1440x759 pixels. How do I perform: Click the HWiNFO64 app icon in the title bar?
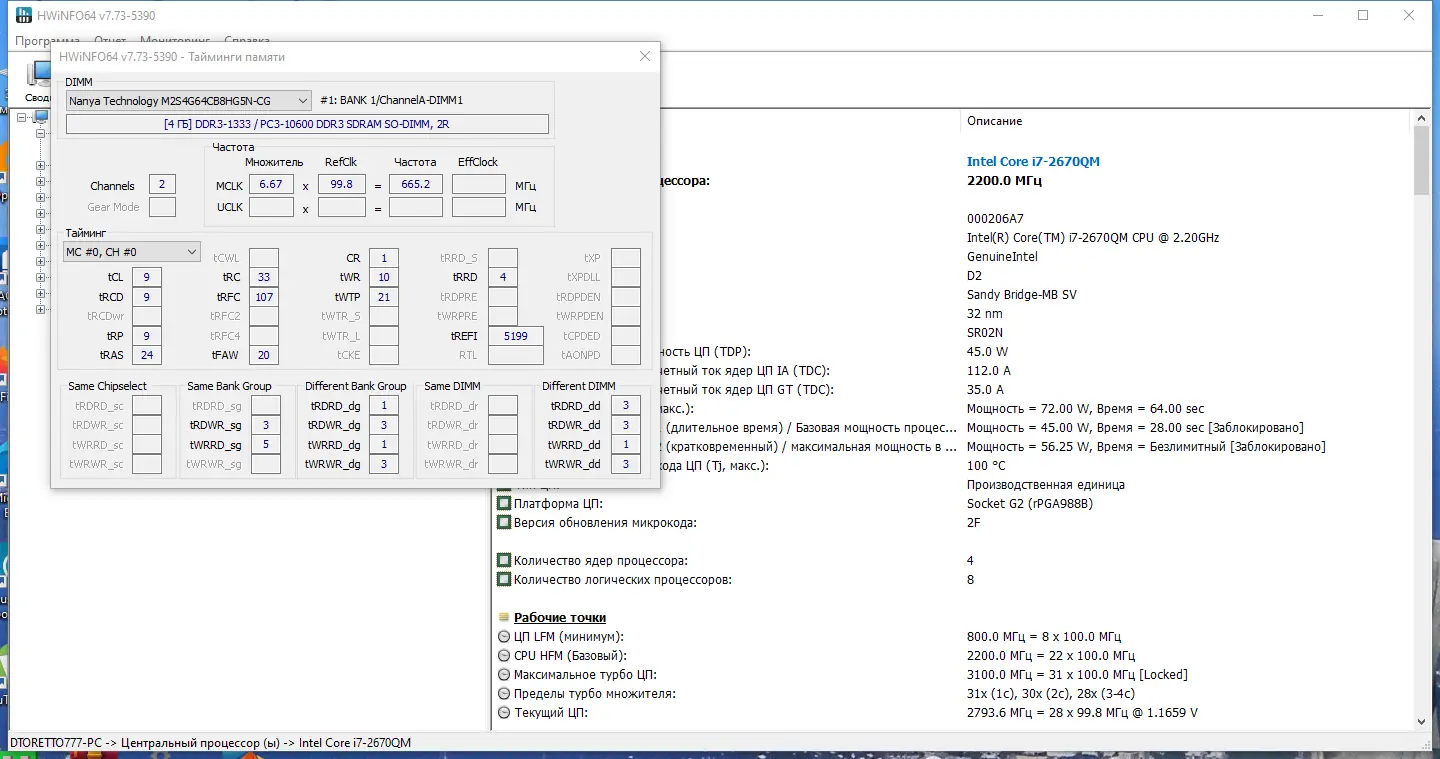(x=24, y=15)
